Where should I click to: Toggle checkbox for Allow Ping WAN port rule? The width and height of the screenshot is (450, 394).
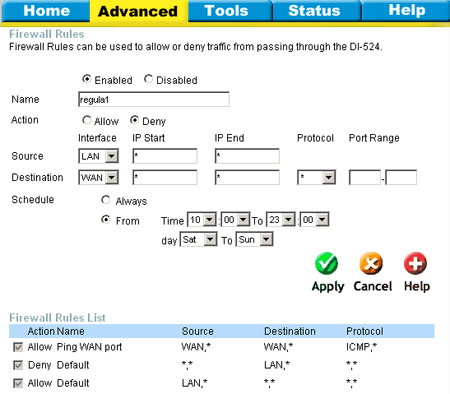(x=18, y=347)
